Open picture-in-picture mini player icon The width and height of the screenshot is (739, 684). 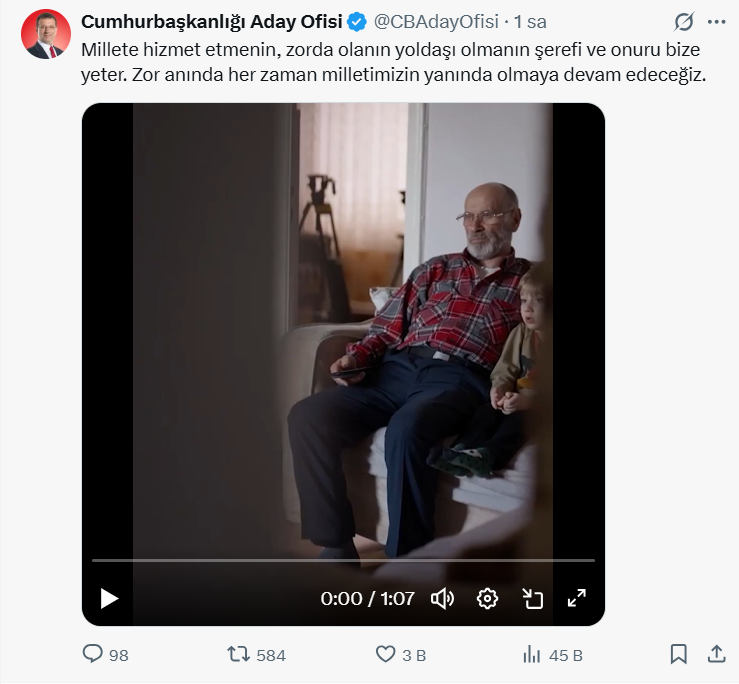(532, 598)
